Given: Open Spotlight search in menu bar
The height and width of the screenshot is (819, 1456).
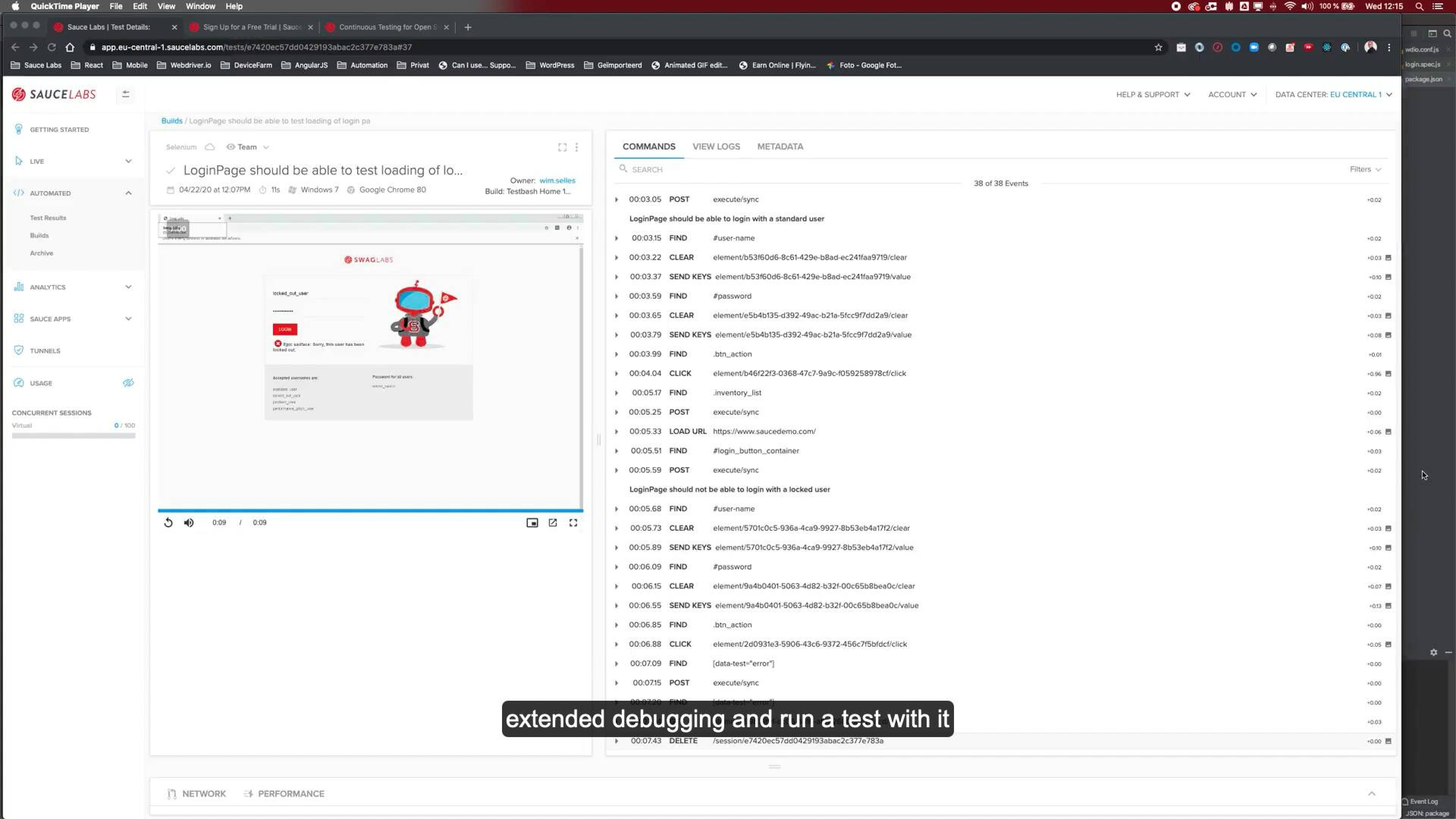Looking at the screenshot, I should pos(1419,6).
